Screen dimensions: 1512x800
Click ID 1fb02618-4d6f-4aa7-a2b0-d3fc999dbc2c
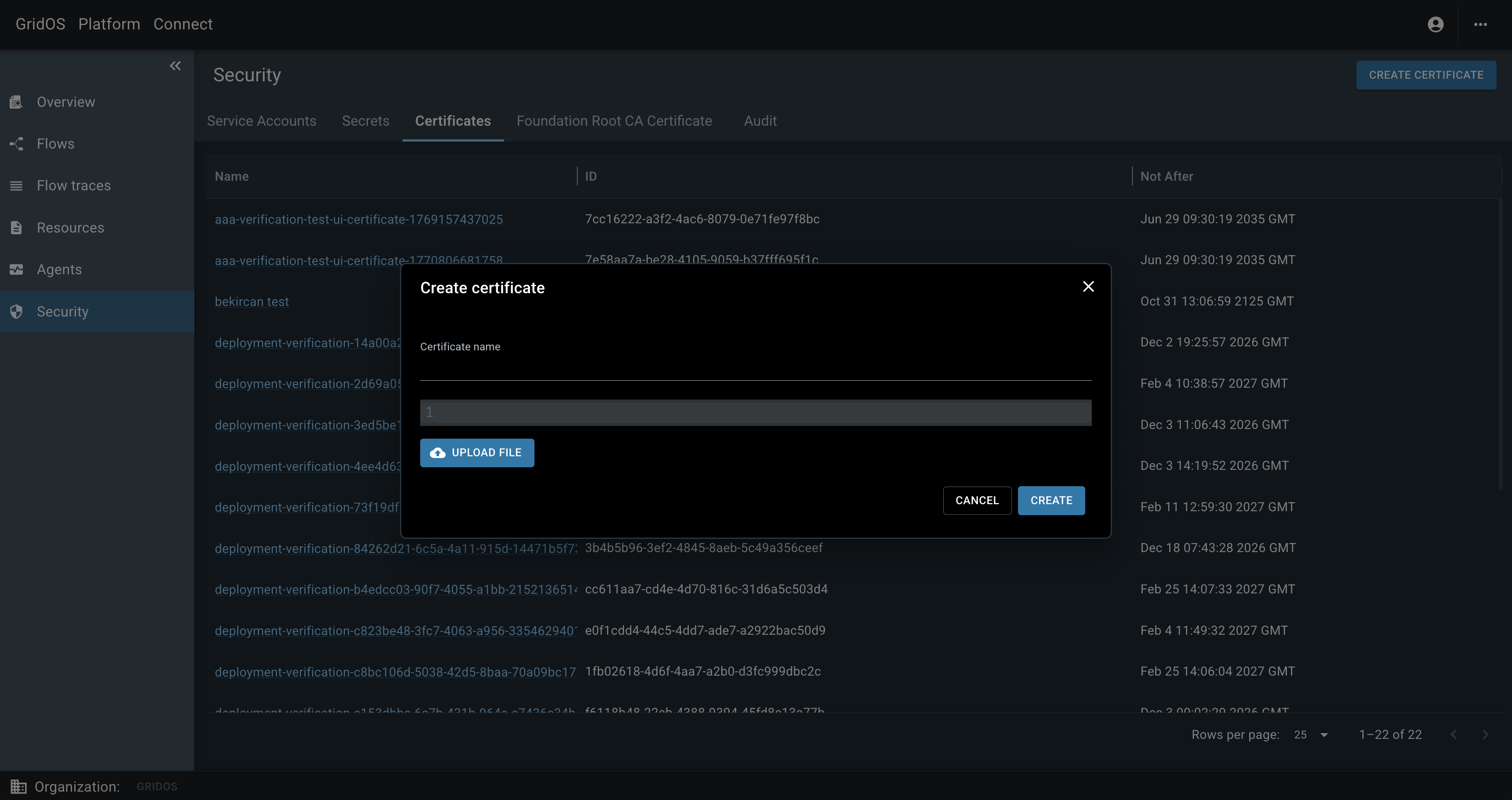coord(702,671)
